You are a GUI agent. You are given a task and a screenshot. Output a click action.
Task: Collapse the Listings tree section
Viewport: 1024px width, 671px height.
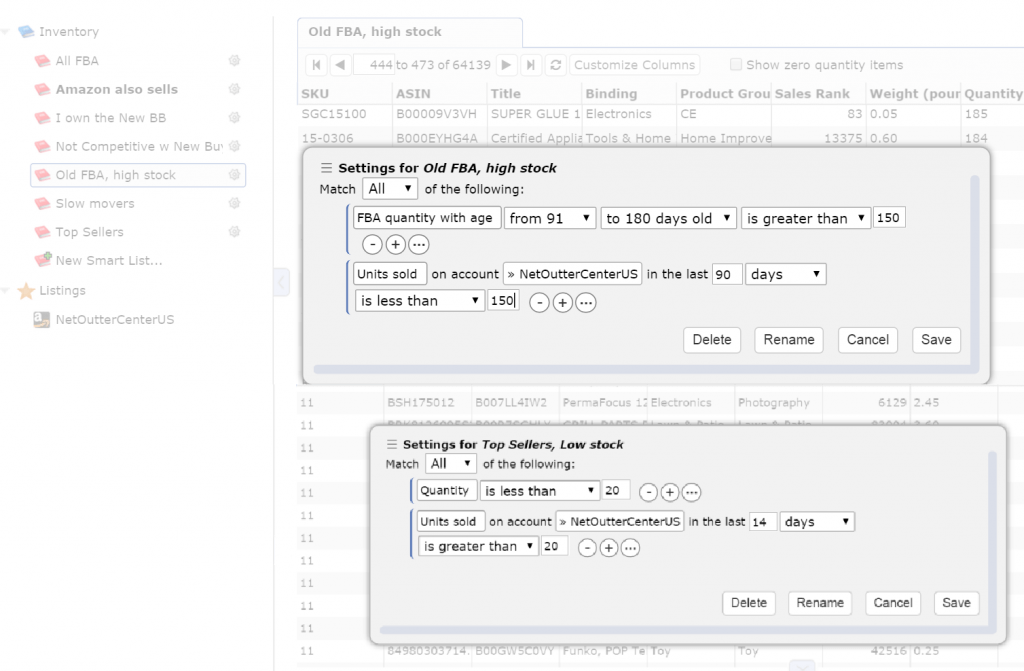[5, 290]
